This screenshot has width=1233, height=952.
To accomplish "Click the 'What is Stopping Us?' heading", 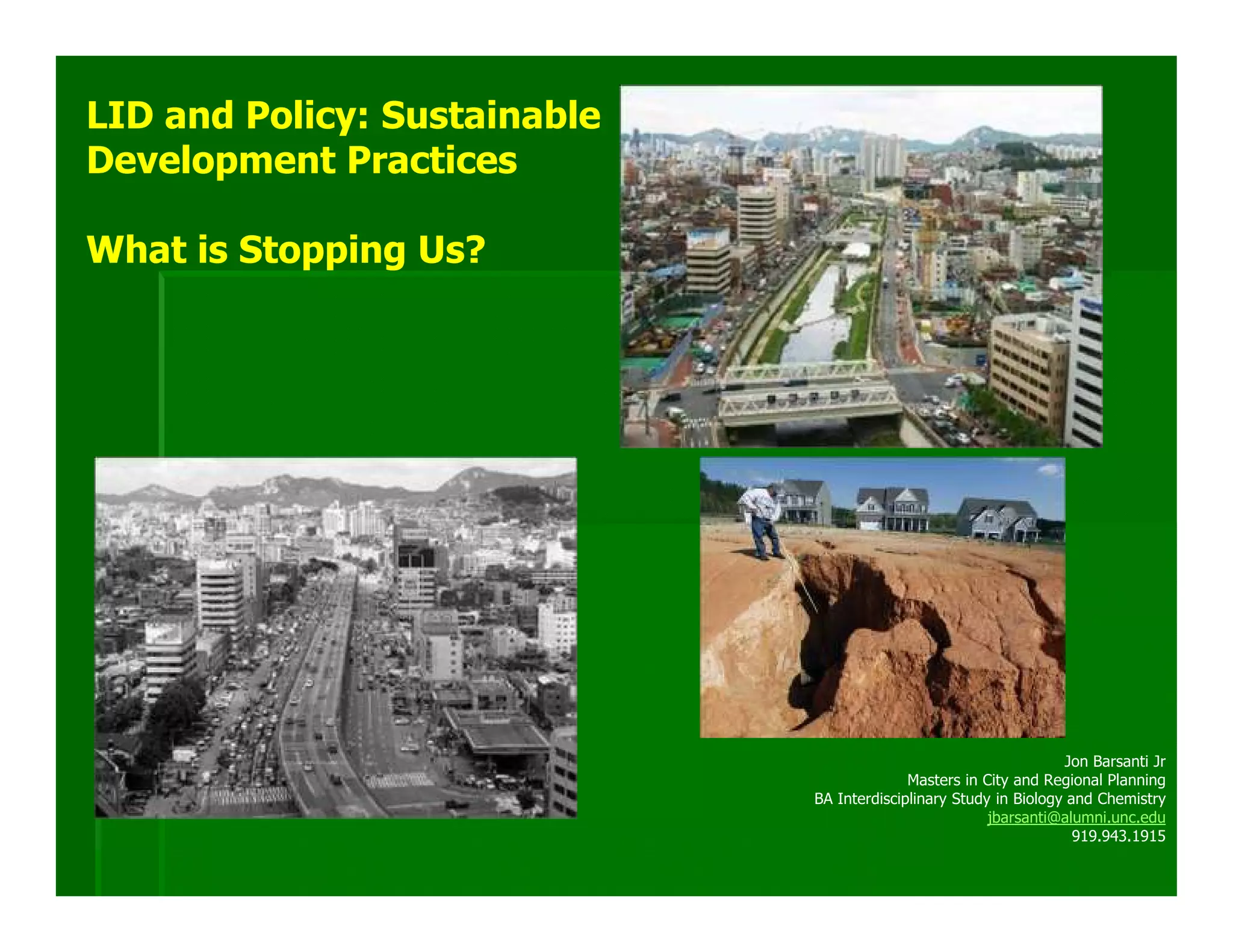I will click(286, 249).
